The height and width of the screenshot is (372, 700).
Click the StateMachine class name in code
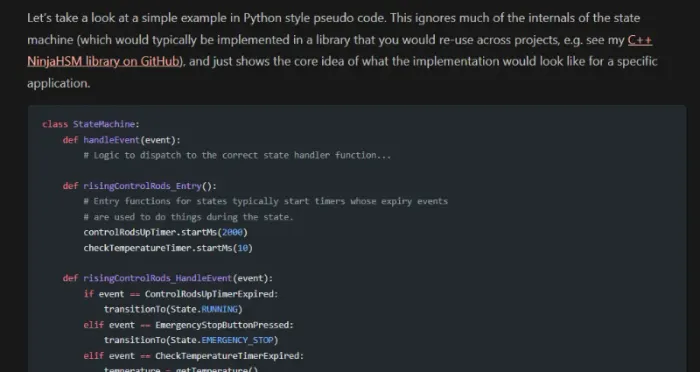tap(104, 124)
